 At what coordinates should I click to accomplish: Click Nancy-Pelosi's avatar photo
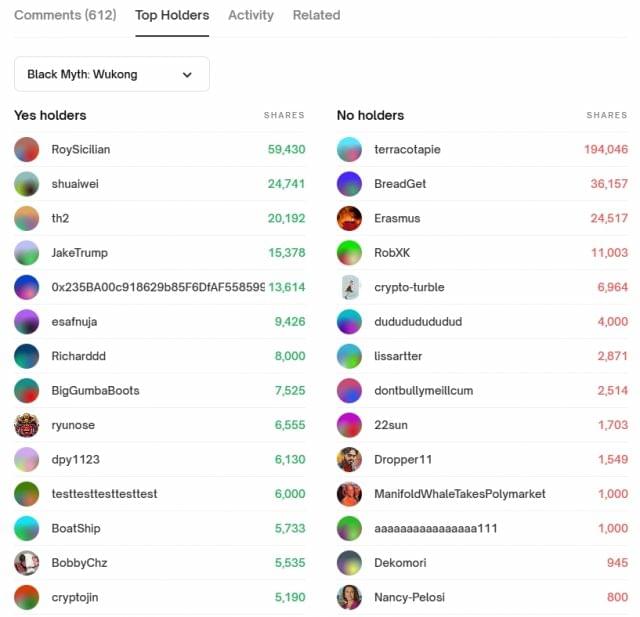pyautogui.click(x=350, y=597)
